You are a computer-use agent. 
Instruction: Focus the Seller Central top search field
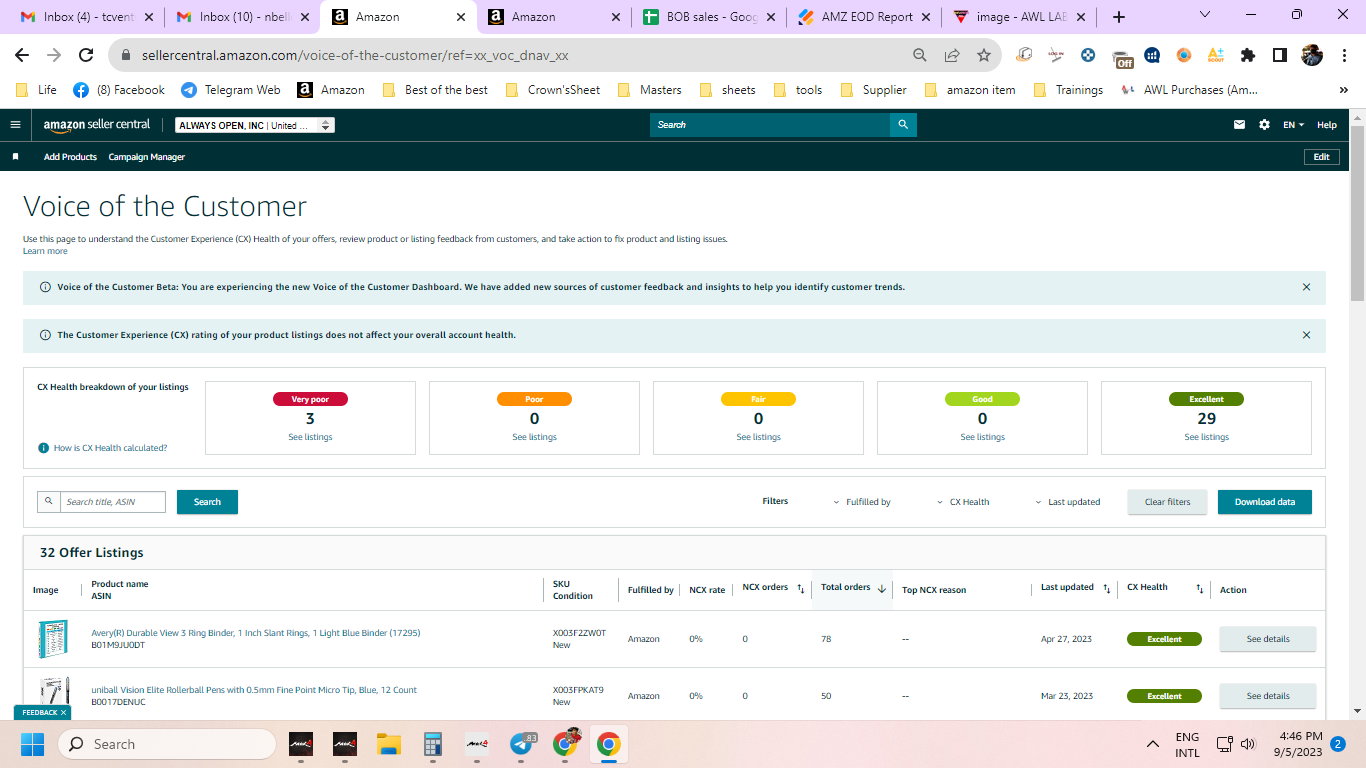770,125
